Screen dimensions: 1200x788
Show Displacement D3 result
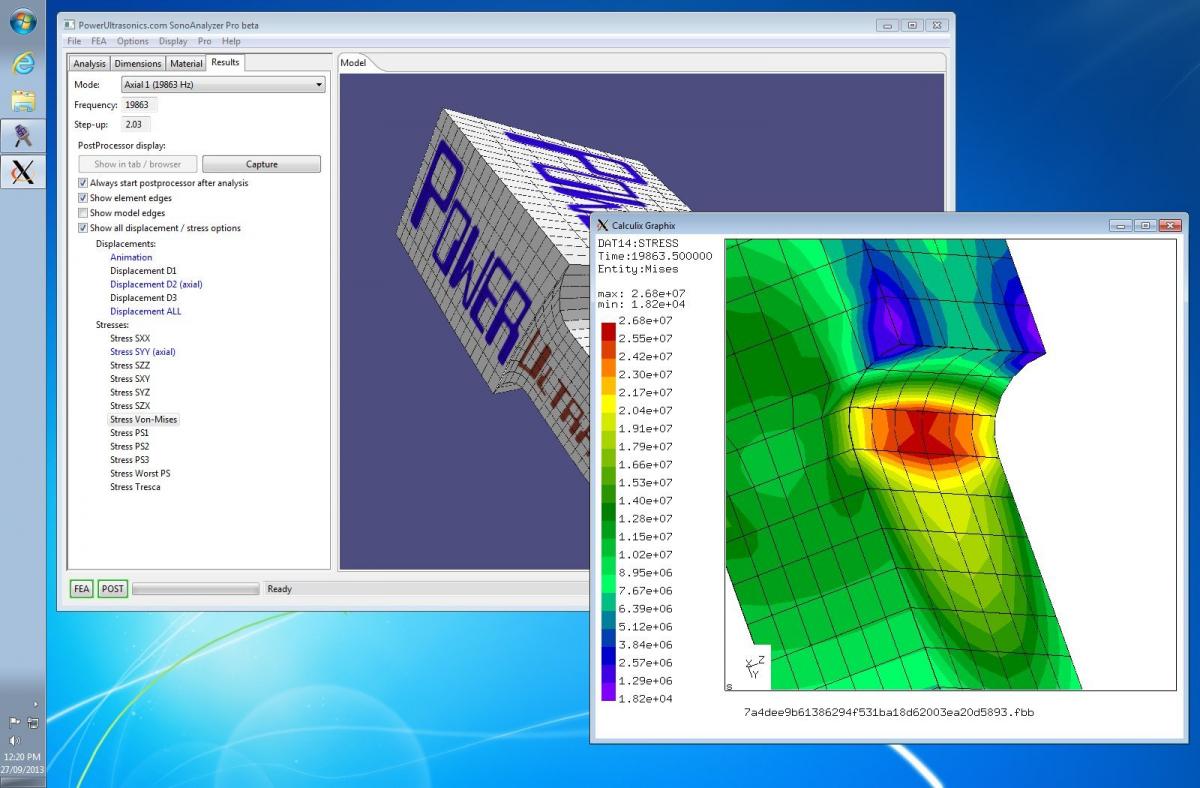pyautogui.click(x=143, y=298)
